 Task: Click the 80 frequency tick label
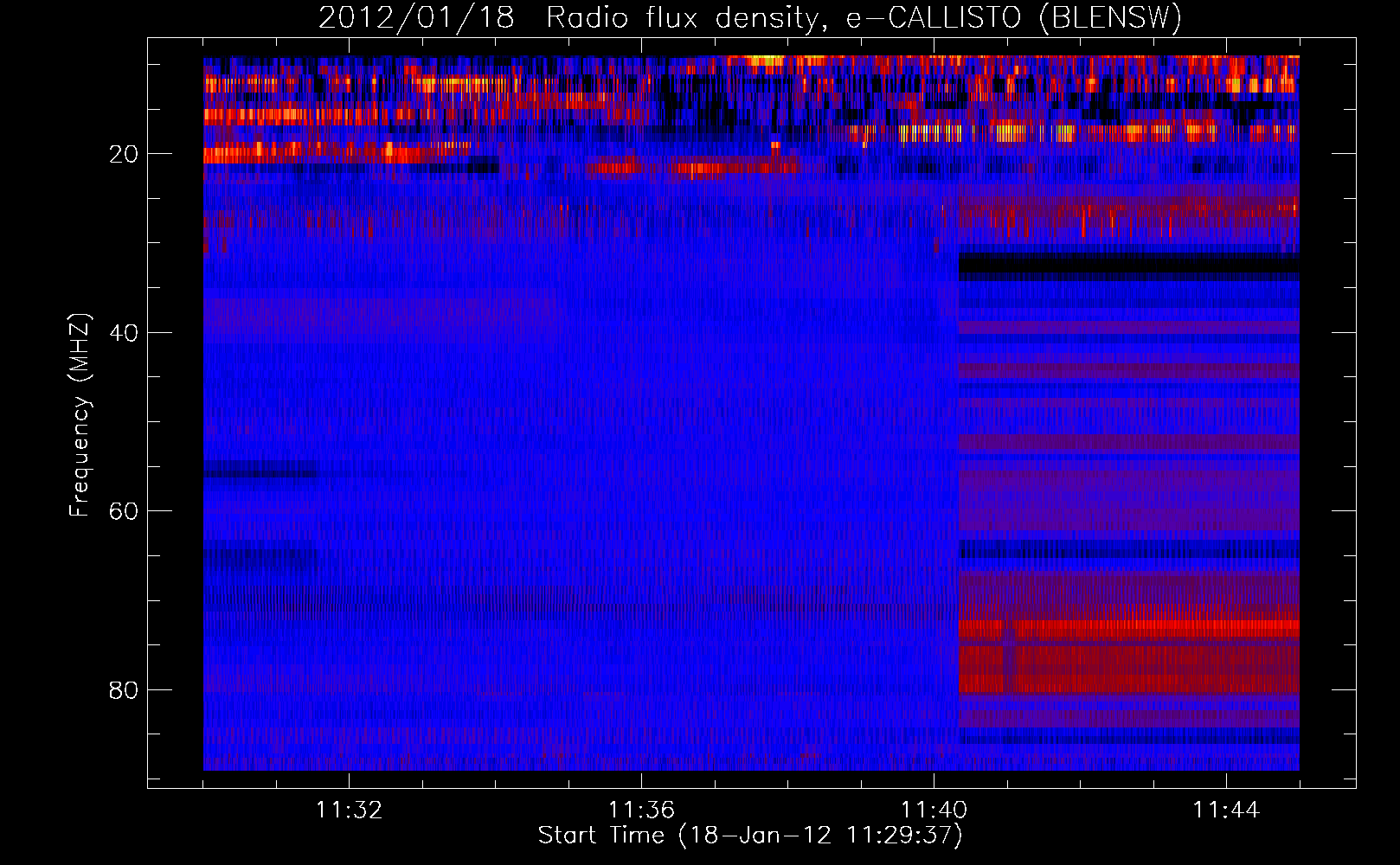pyautogui.click(x=124, y=690)
